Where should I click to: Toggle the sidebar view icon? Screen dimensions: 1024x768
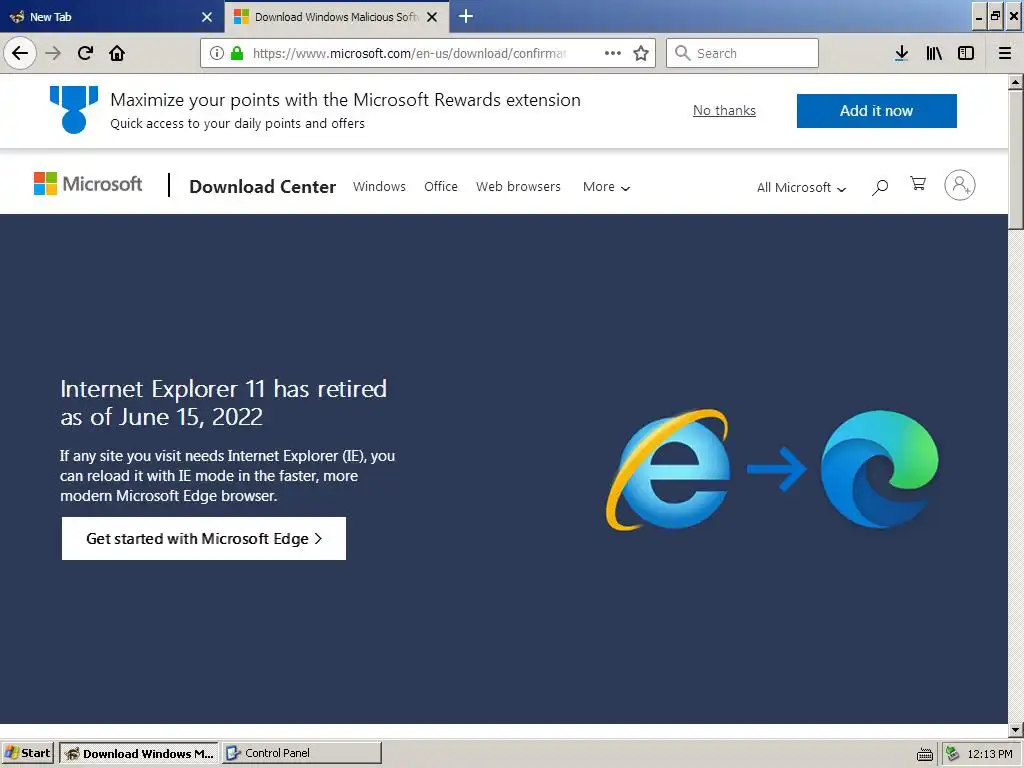coord(966,53)
